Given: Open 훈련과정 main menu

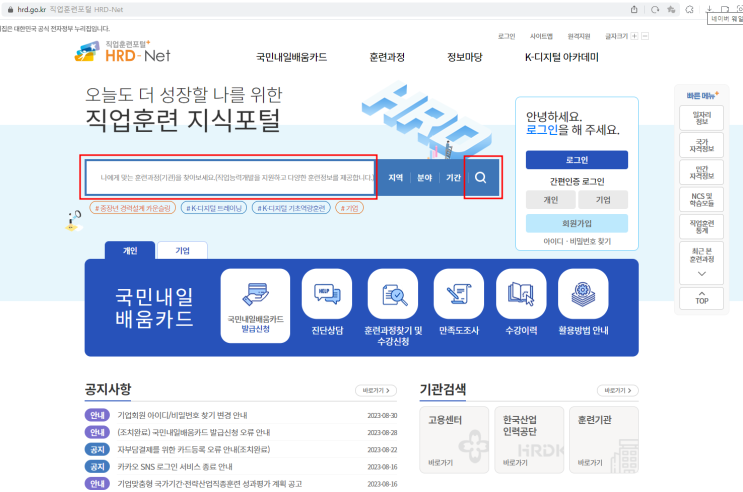Looking at the screenshot, I should (387, 57).
